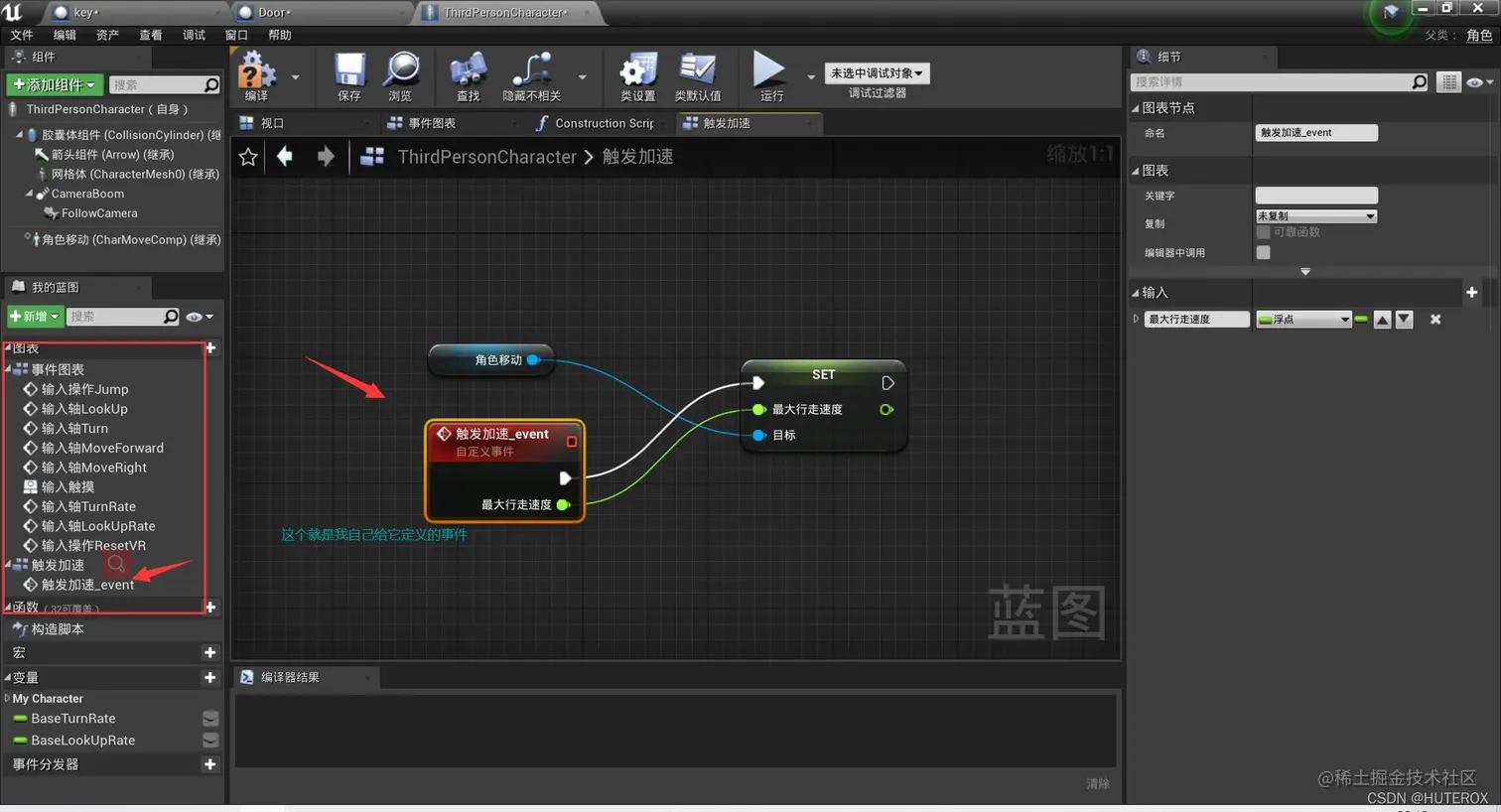Open property matrix grid icon in details
1501x812 pixels.
[x=1450, y=82]
